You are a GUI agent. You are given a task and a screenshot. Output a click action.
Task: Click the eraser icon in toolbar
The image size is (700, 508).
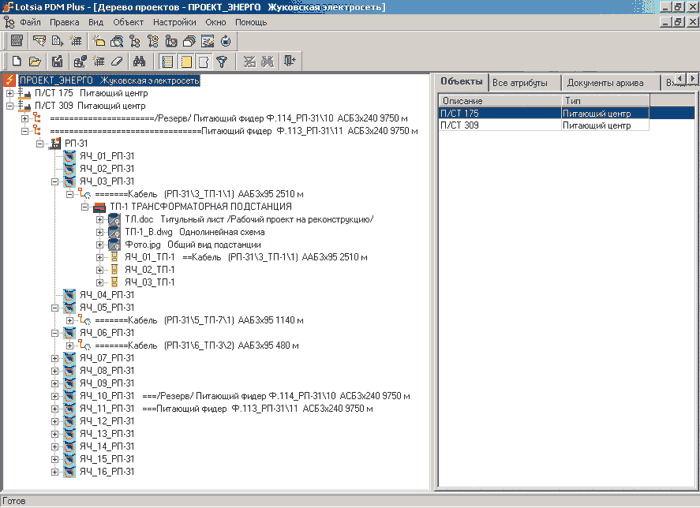coord(116,62)
